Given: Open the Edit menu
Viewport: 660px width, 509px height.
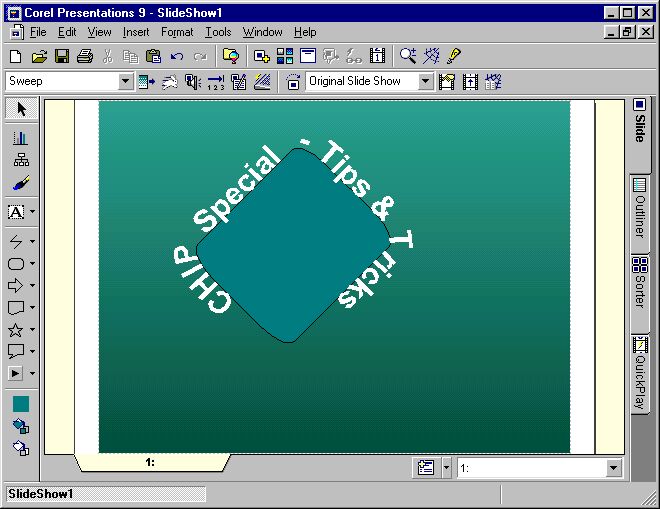Looking at the screenshot, I should coord(67,32).
